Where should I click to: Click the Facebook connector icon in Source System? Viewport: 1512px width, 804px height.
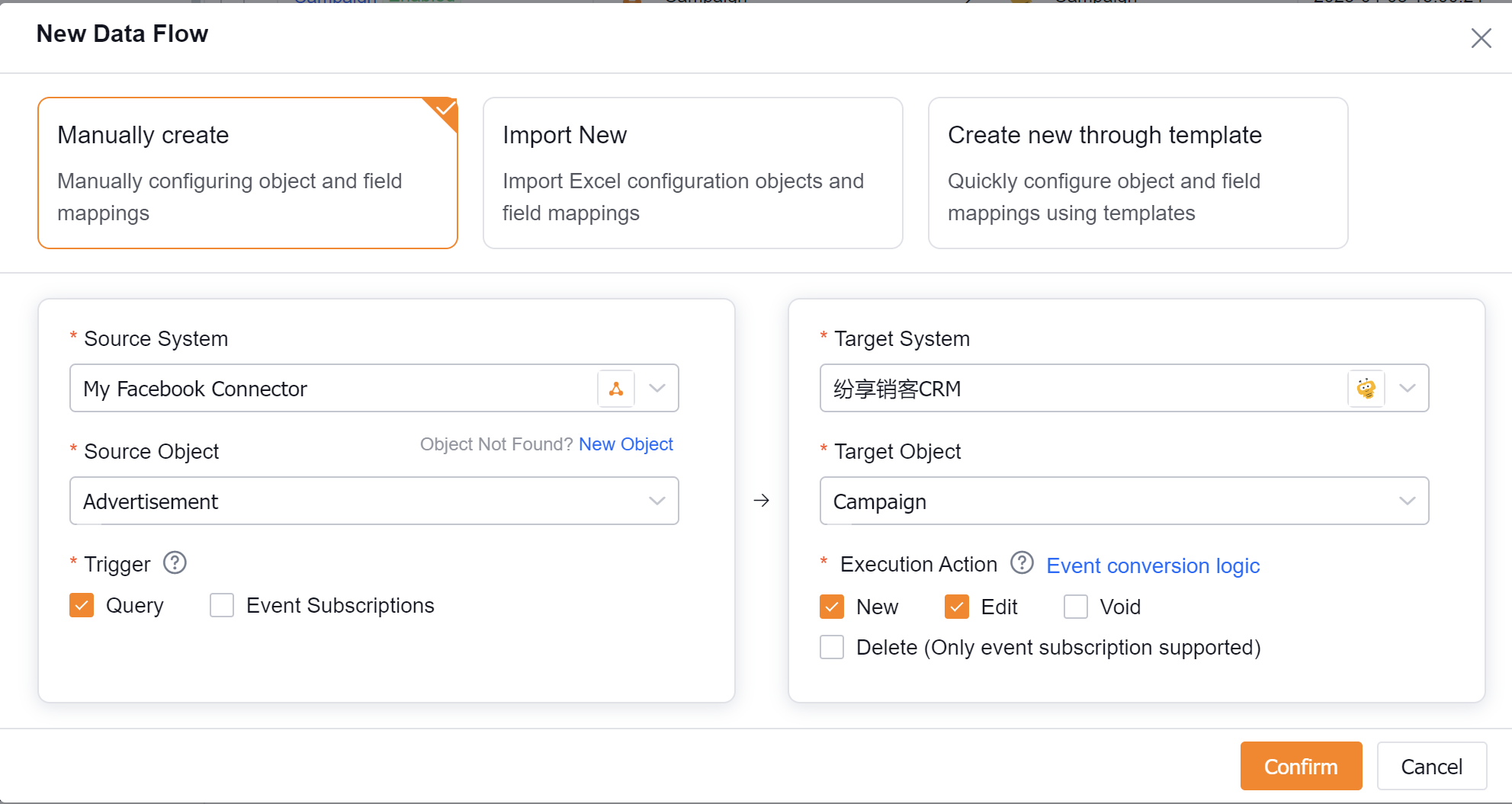(616, 389)
